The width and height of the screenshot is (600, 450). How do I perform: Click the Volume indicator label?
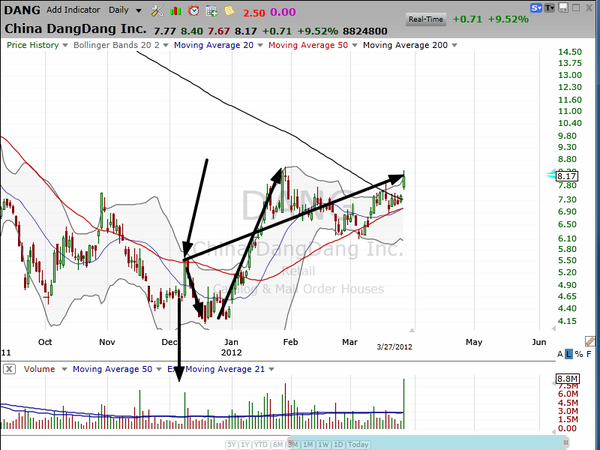(x=39, y=369)
